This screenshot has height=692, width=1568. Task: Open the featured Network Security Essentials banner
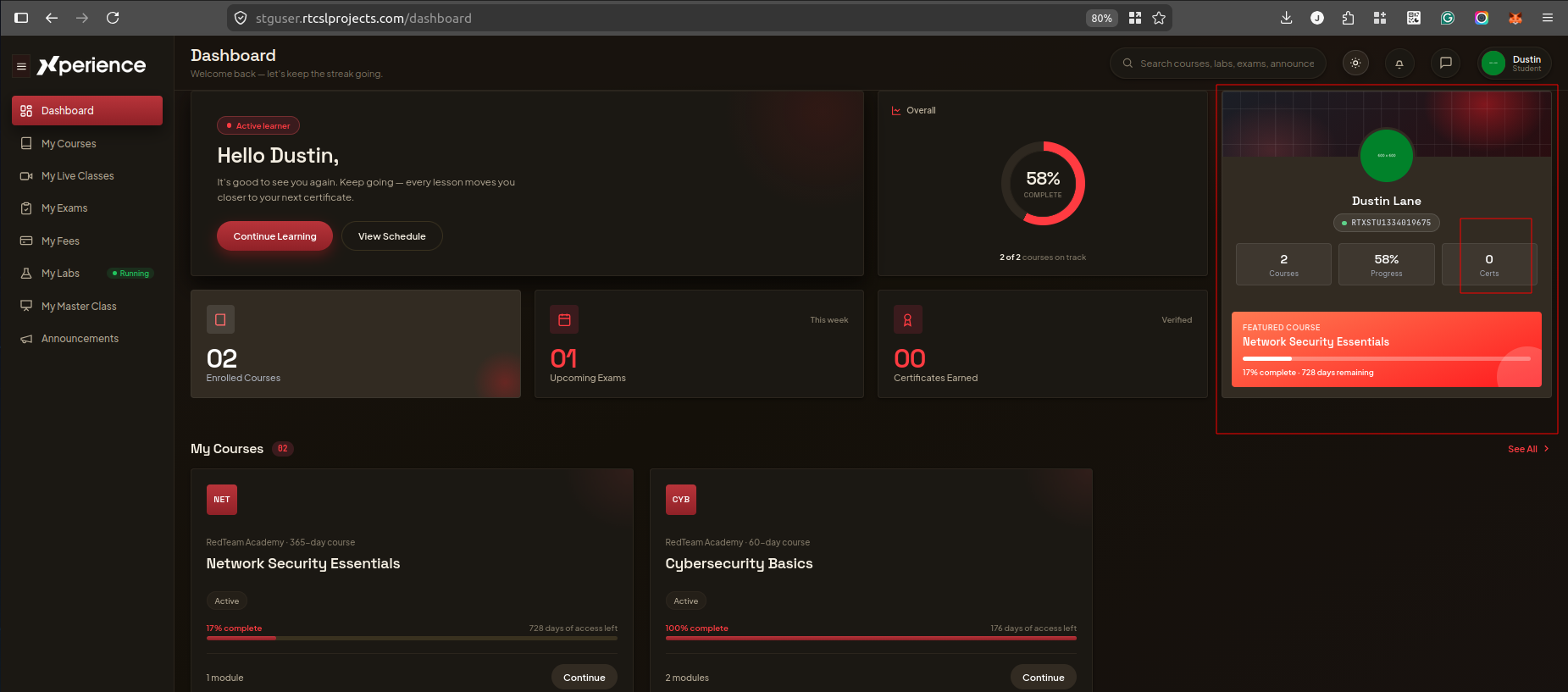click(1386, 350)
